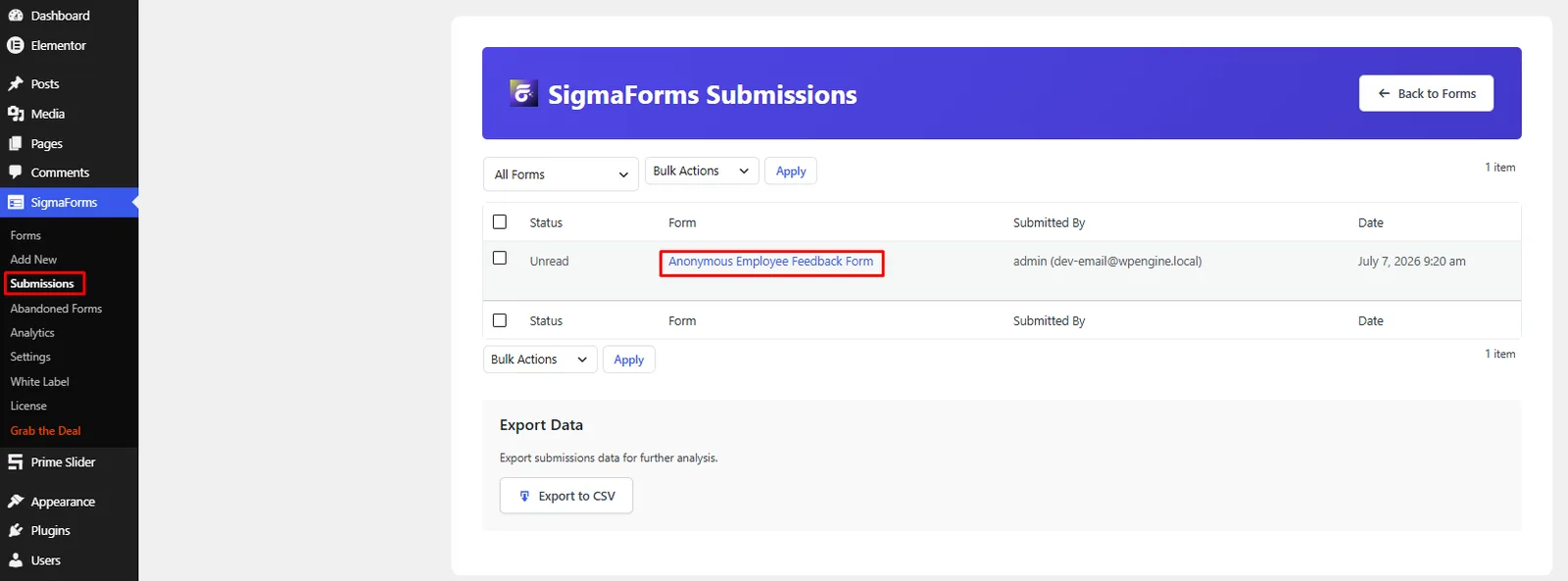
Task: Open SigmaForms Settings submenu
Action: click(x=30, y=358)
